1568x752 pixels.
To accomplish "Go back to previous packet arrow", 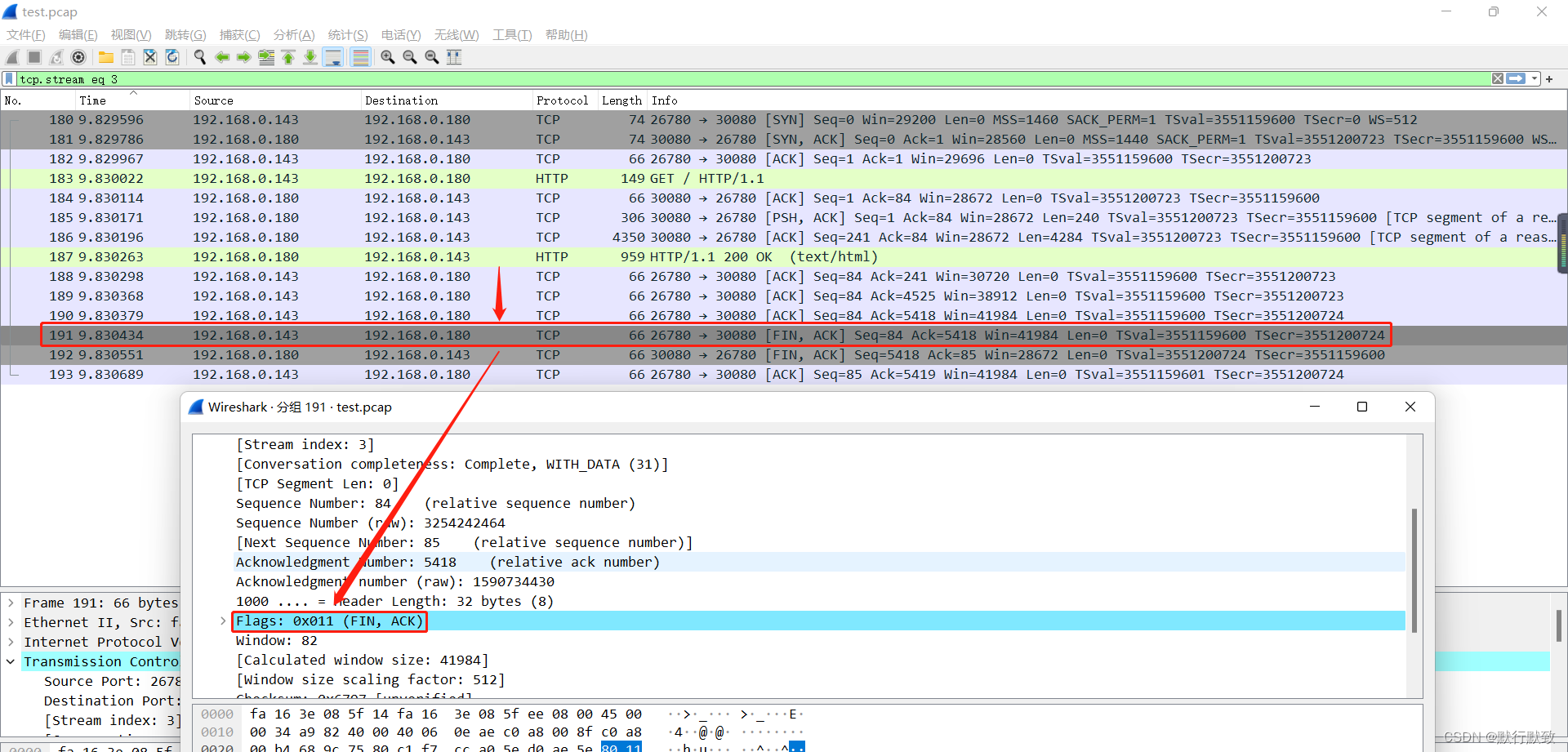I will (x=222, y=57).
